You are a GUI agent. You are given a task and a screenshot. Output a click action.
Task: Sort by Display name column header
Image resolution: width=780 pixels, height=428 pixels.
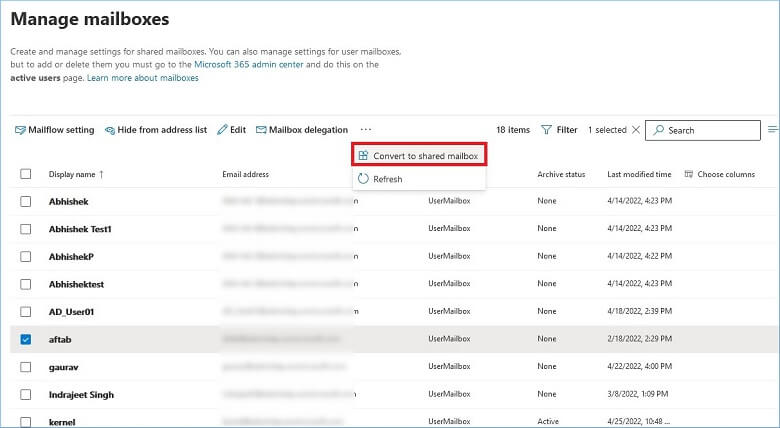pyautogui.click(x=72, y=174)
